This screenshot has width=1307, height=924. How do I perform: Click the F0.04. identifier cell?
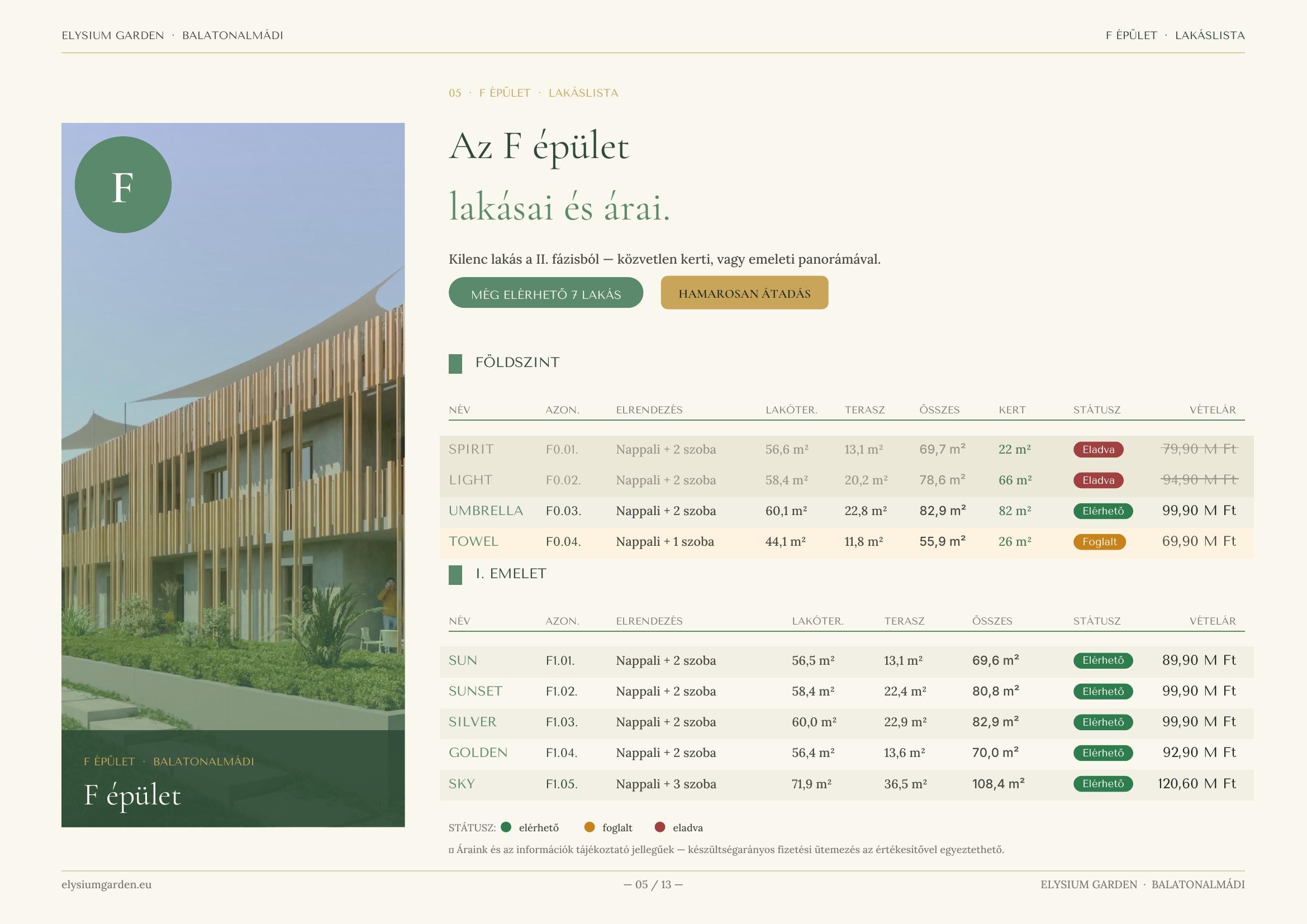[563, 542]
